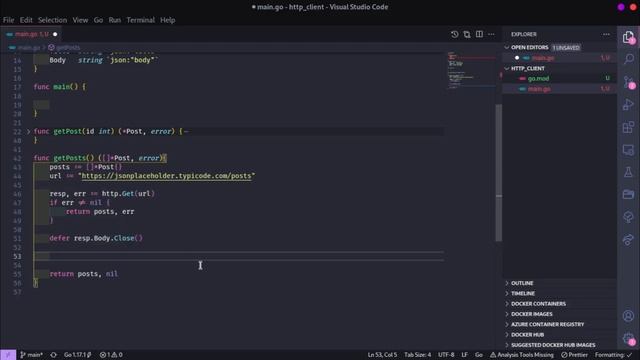Open the jsonplaceholder posts URL link

167,176
